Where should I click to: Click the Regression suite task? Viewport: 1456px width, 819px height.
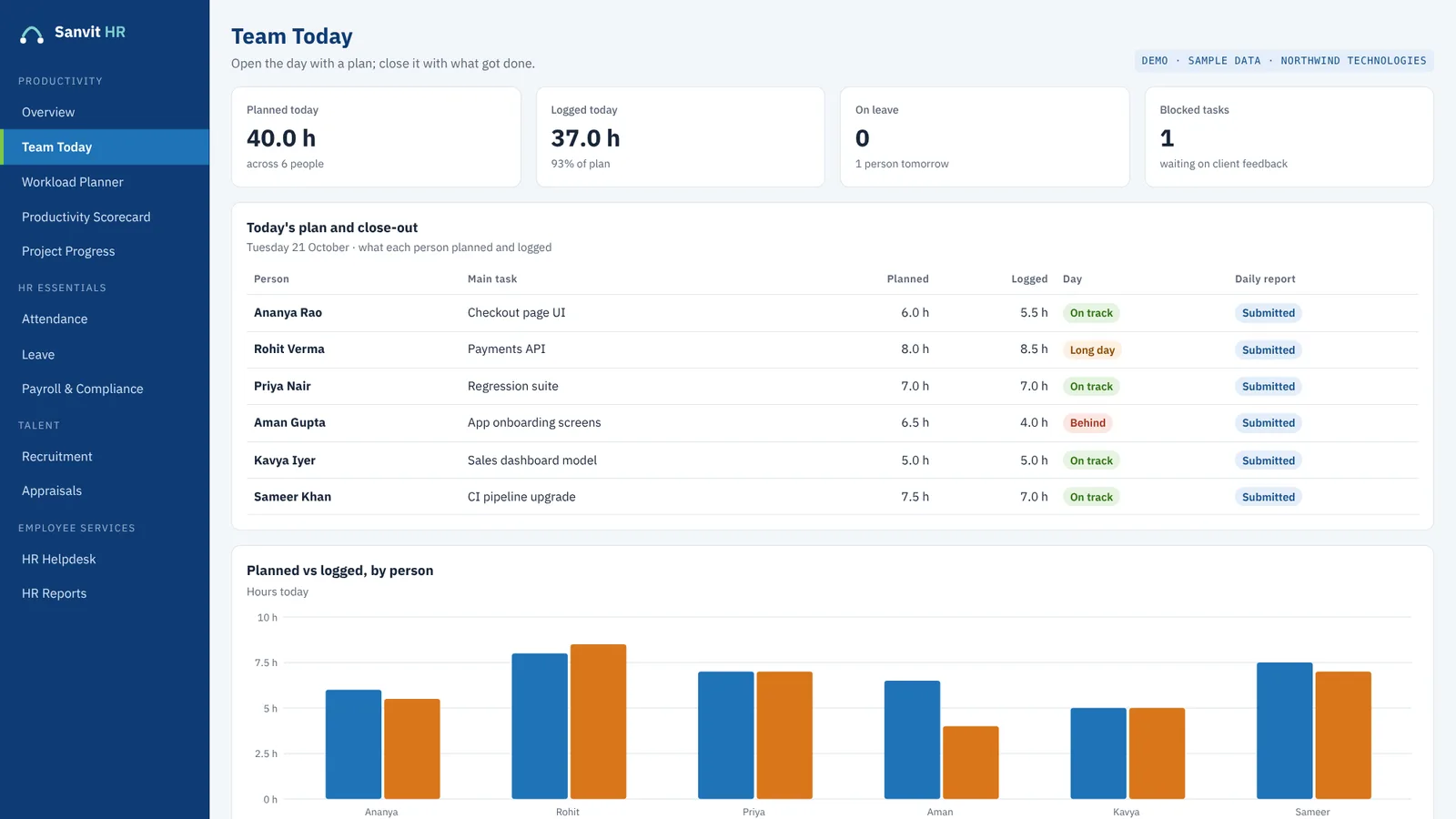[512, 386]
